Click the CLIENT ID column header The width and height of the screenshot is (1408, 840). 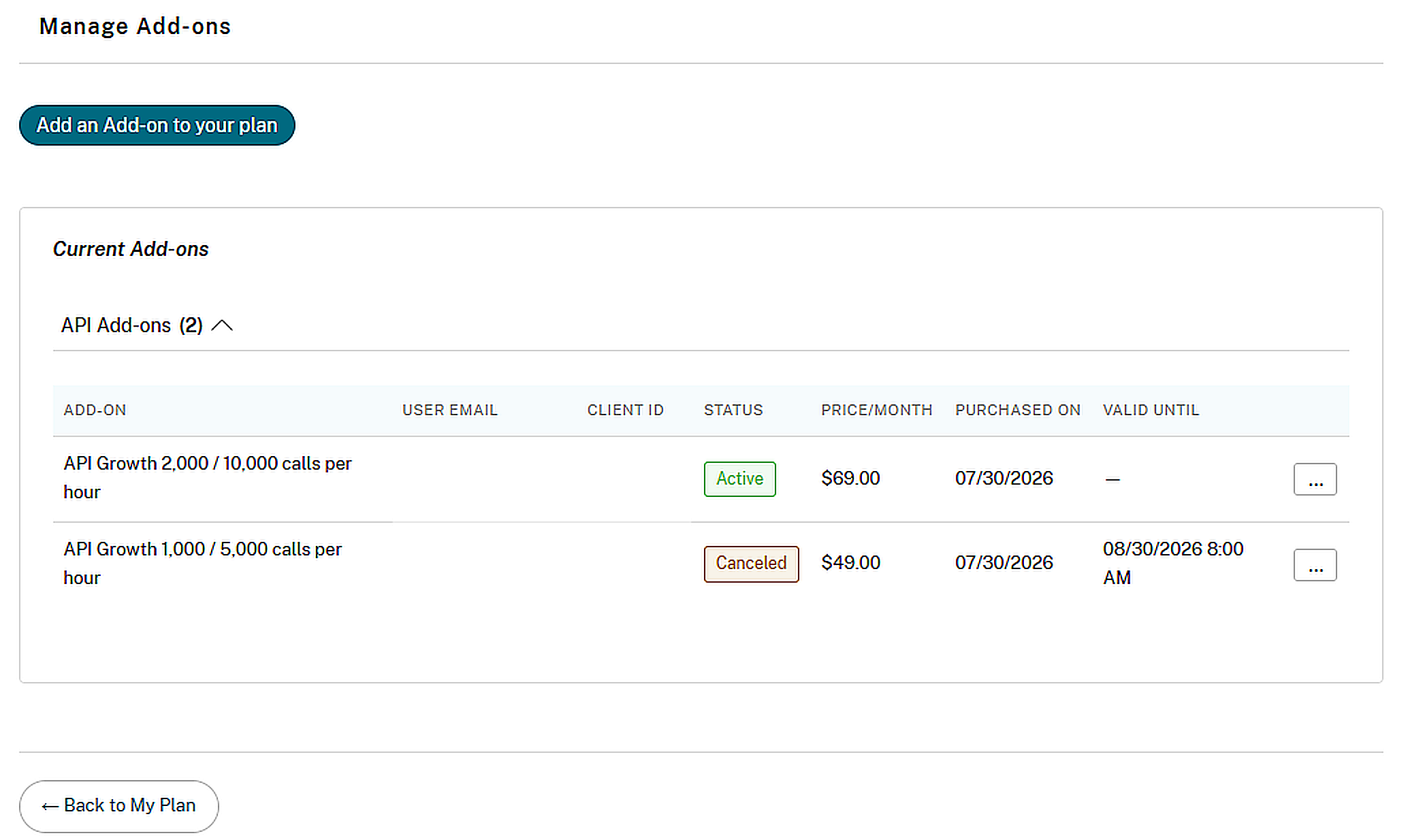point(625,410)
